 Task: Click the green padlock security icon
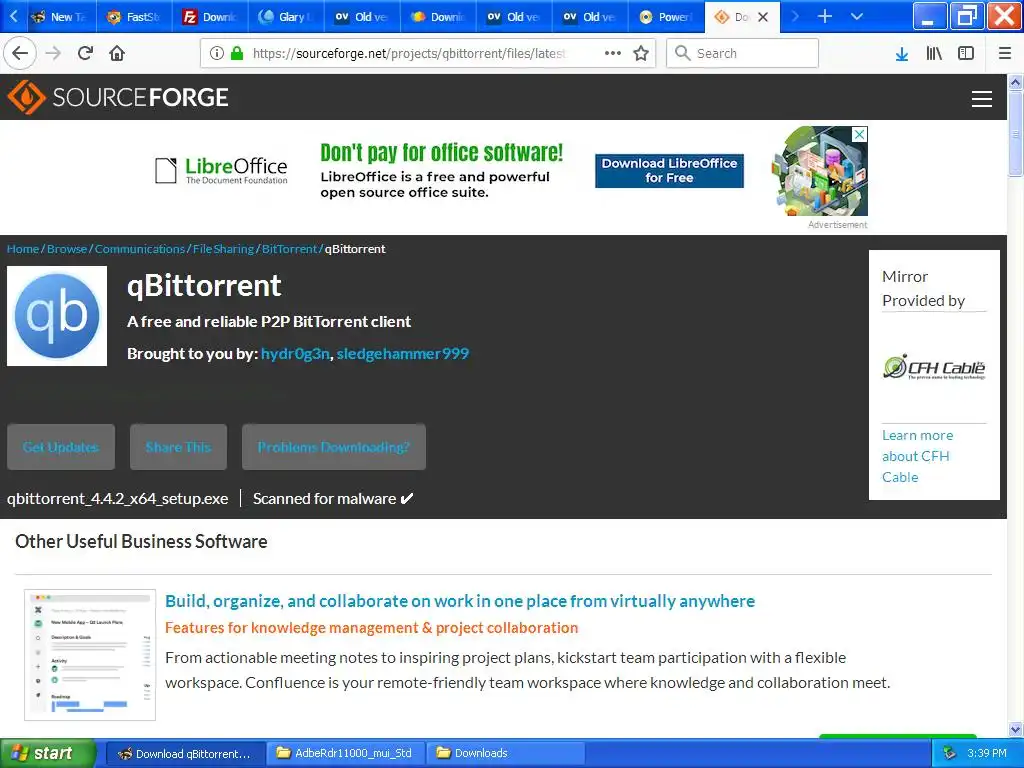pyautogui.click(x=237, y=54)
